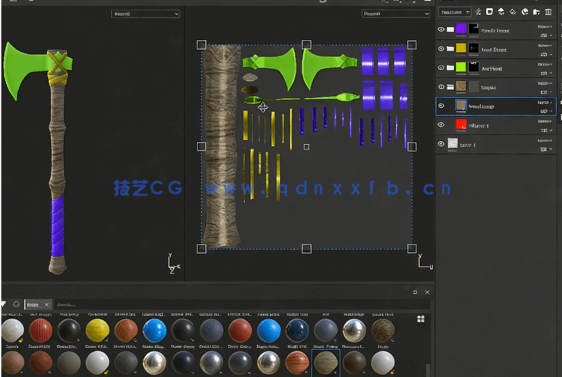Add a fill layer with bucket icon
This screenshot has height=377, width=562.
tap(513, 12)
